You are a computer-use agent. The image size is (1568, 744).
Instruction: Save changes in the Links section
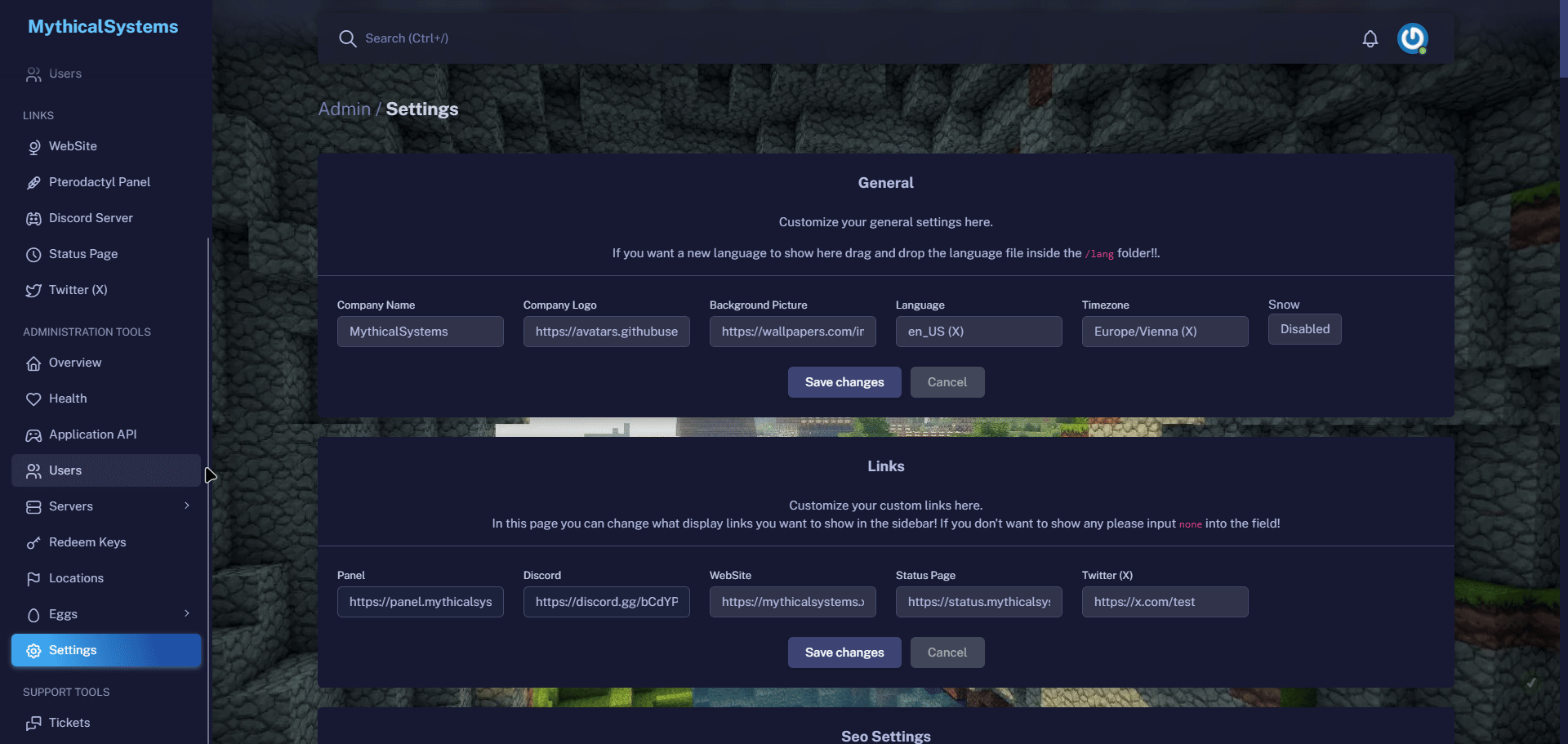(x=844, y=653)
